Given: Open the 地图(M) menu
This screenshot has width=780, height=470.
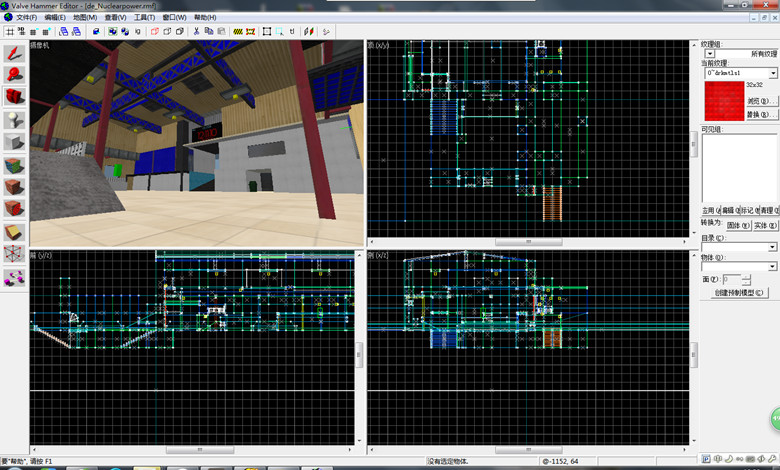Looking at the screenshot, I should pyautogui.click(x=85, y=17).
